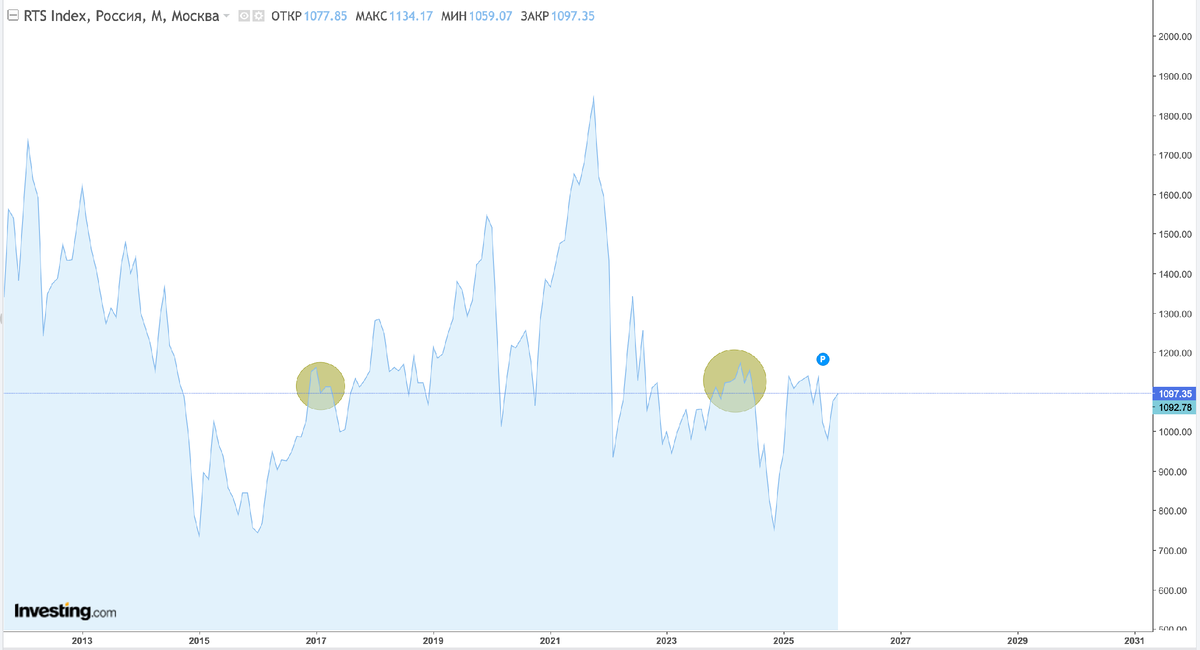Click the 2021 time axis label

tap(550, 640)
